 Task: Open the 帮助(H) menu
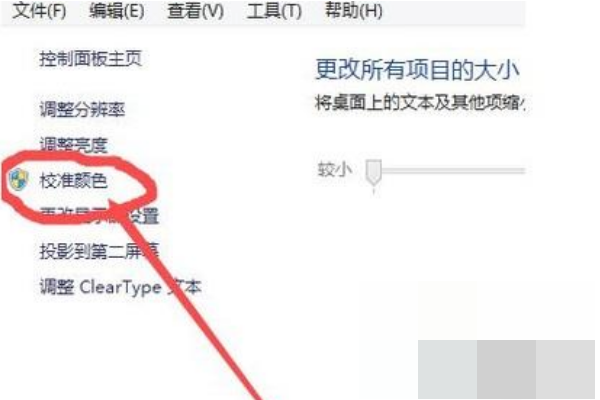[x=354, y=11]
